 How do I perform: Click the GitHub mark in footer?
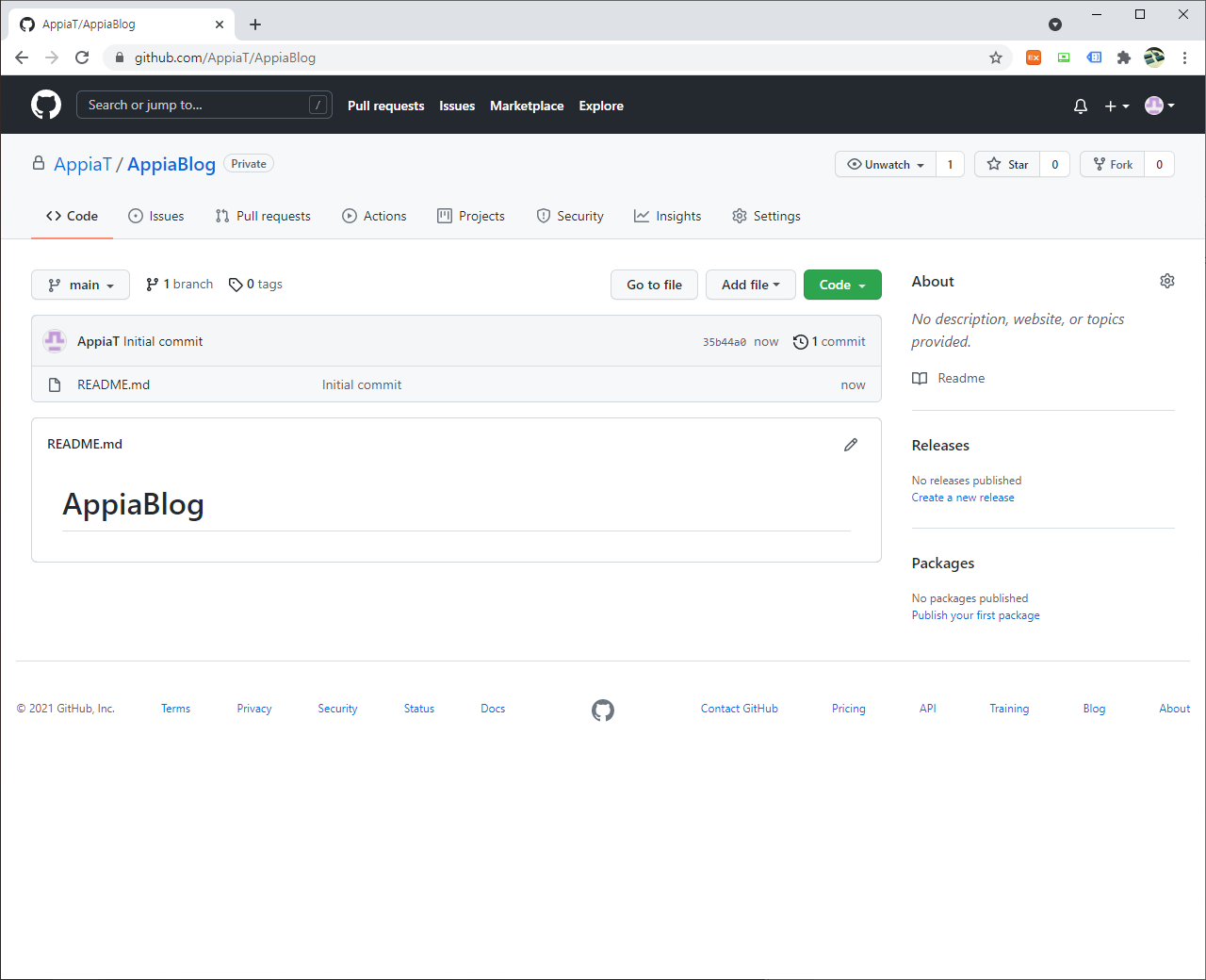603,710
